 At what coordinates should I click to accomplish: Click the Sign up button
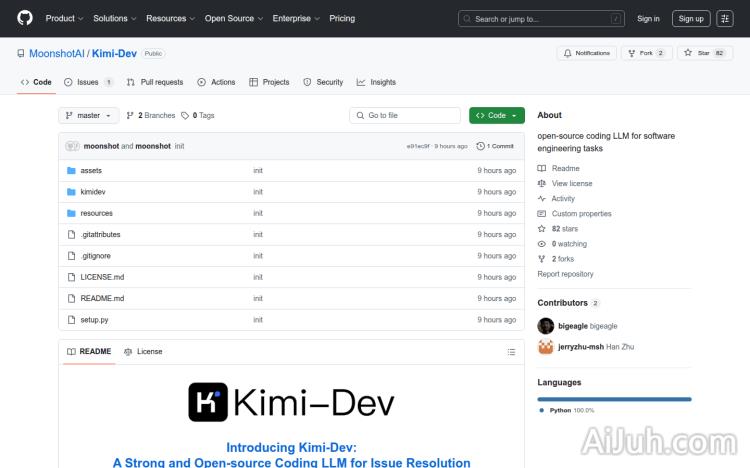[x=689, y=18]
